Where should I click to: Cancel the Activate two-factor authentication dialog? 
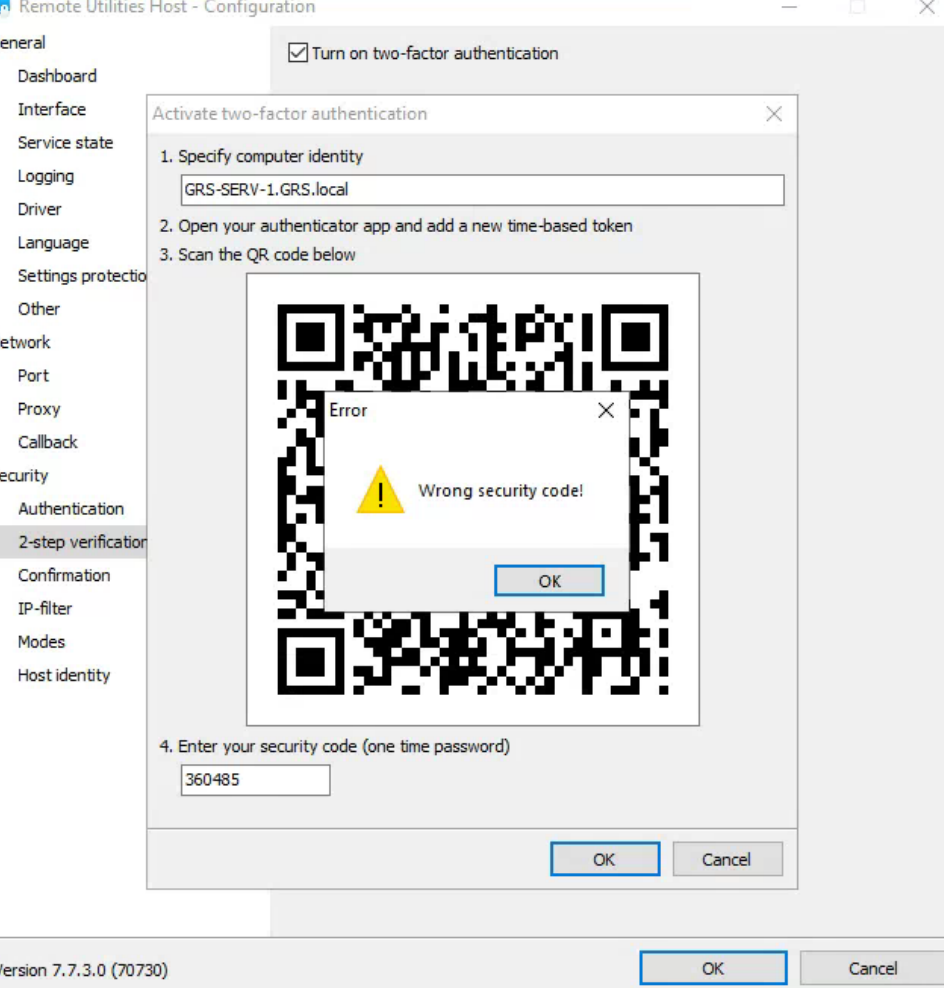727,859
